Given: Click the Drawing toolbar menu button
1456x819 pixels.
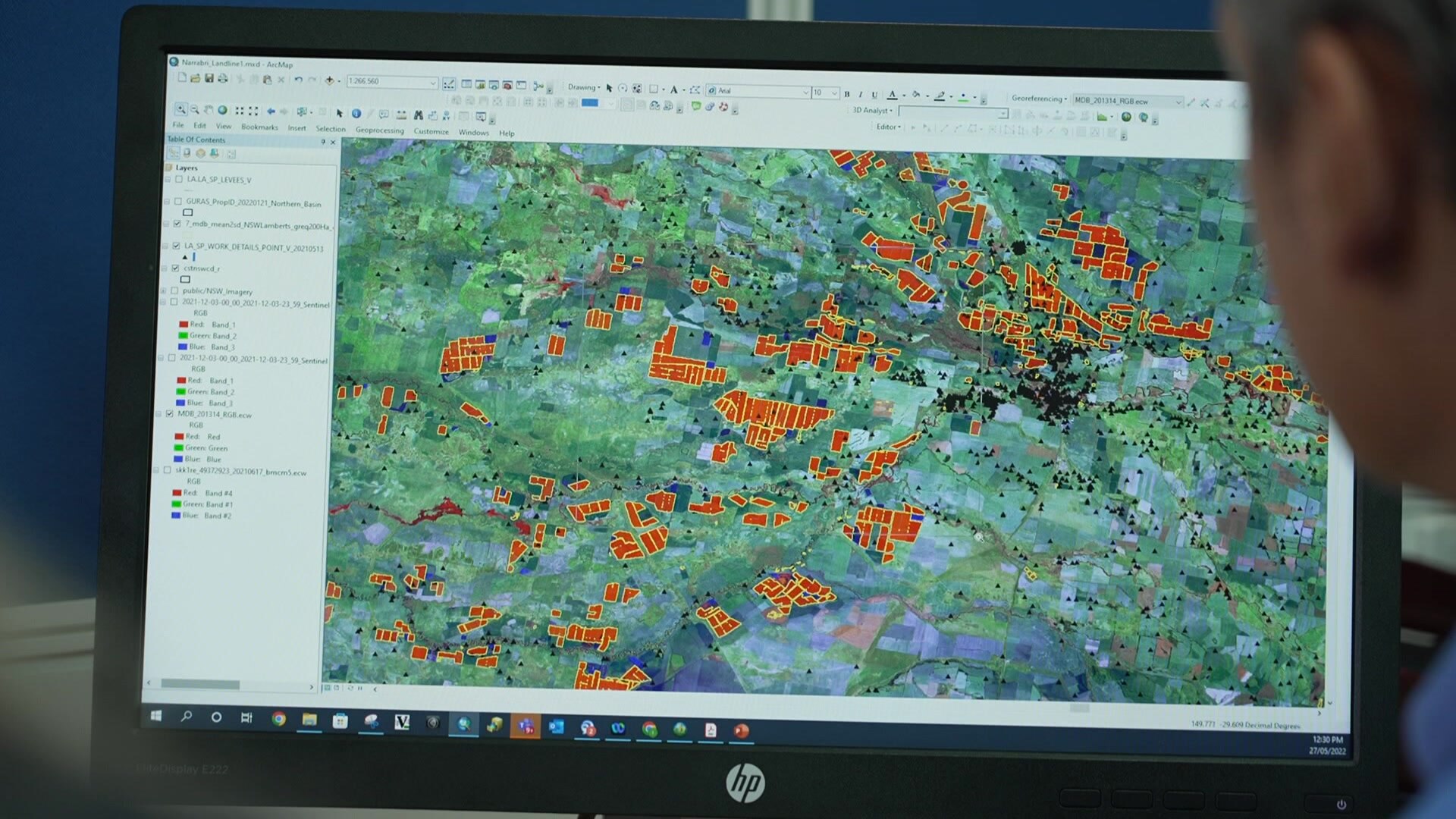Looking at the screenshot, I should (x=583, y=87).
